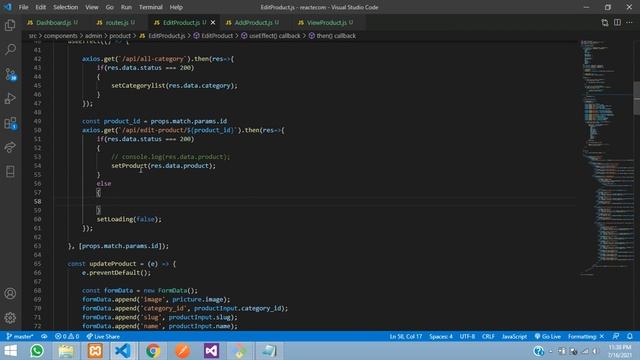This screenshot has height=360, width=640.
Task: Click Spaces: 4 indentation selector
Action: pos(441,336)
